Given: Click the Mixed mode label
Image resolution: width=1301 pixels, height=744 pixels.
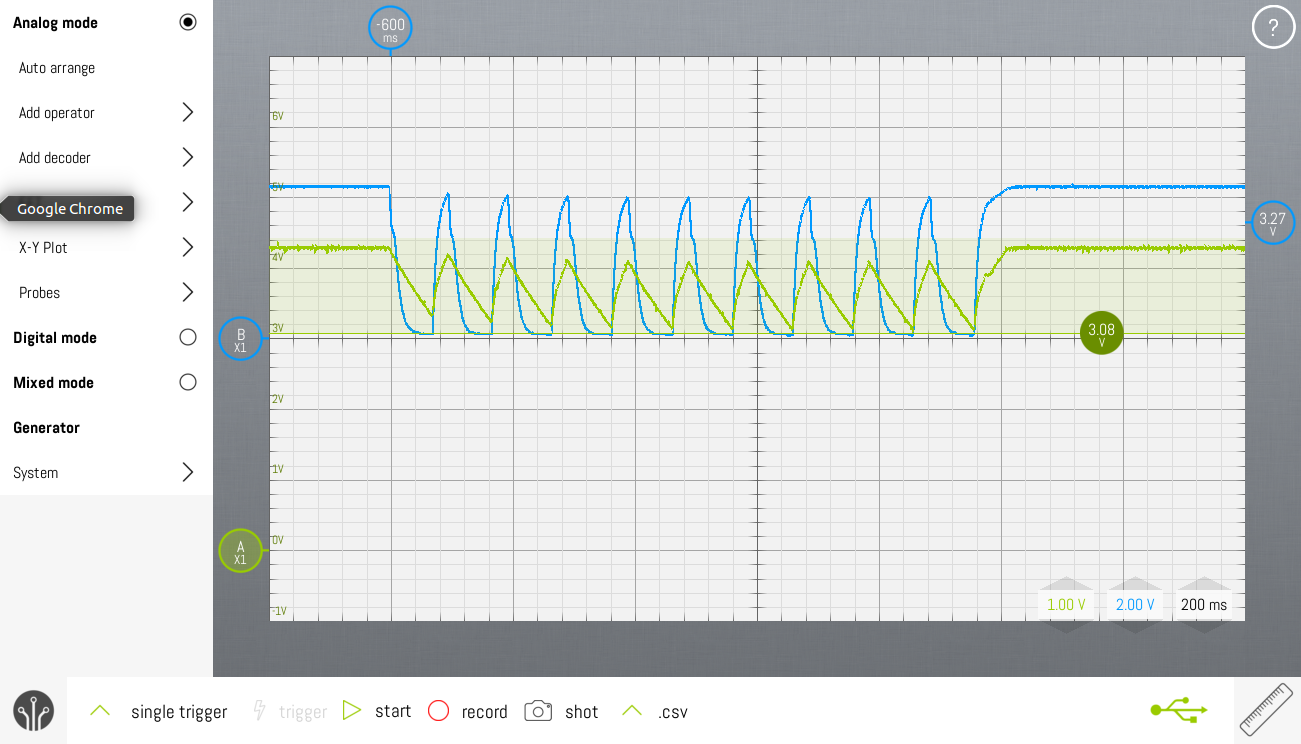Looking at the screenshot, I should coord(53,383).
